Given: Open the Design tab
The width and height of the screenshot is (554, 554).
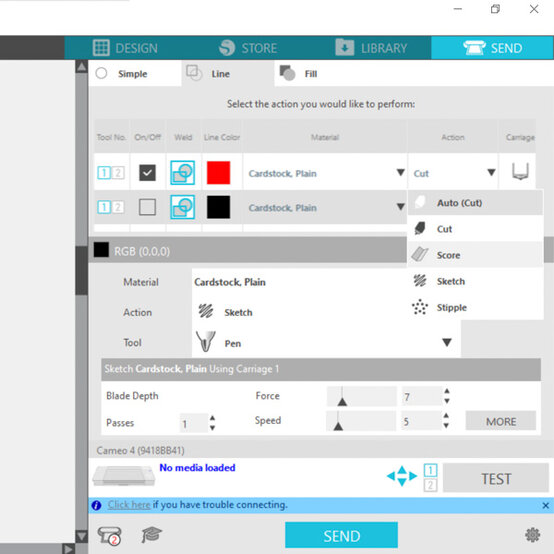Looking at the screenshot, I should pos(125,48).
